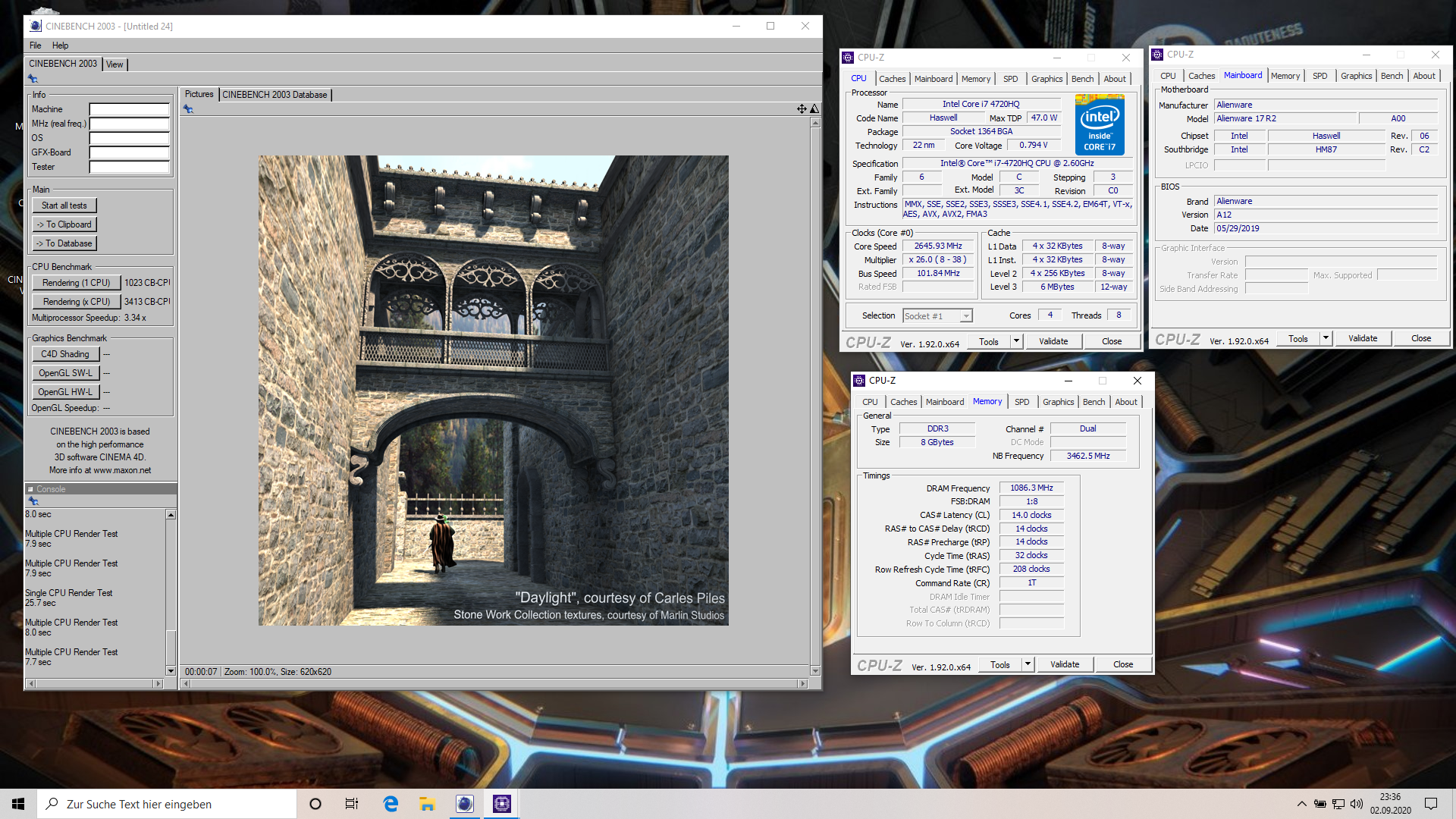This screenshot has width=1456, height=819.
Task: Click the To Database button
Action: pyautogui.click(x=64, y=243)
